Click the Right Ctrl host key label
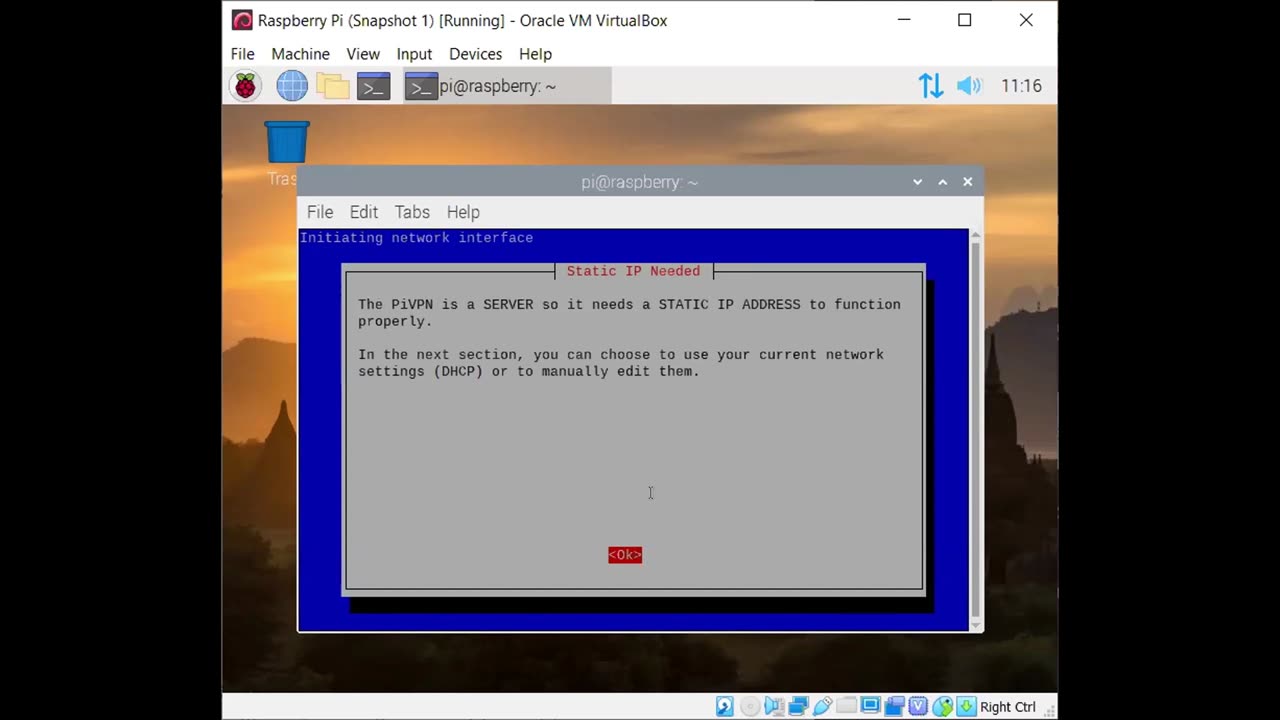The width and height of the screenshot is (1280, 720). click(x=1008, y=707)
